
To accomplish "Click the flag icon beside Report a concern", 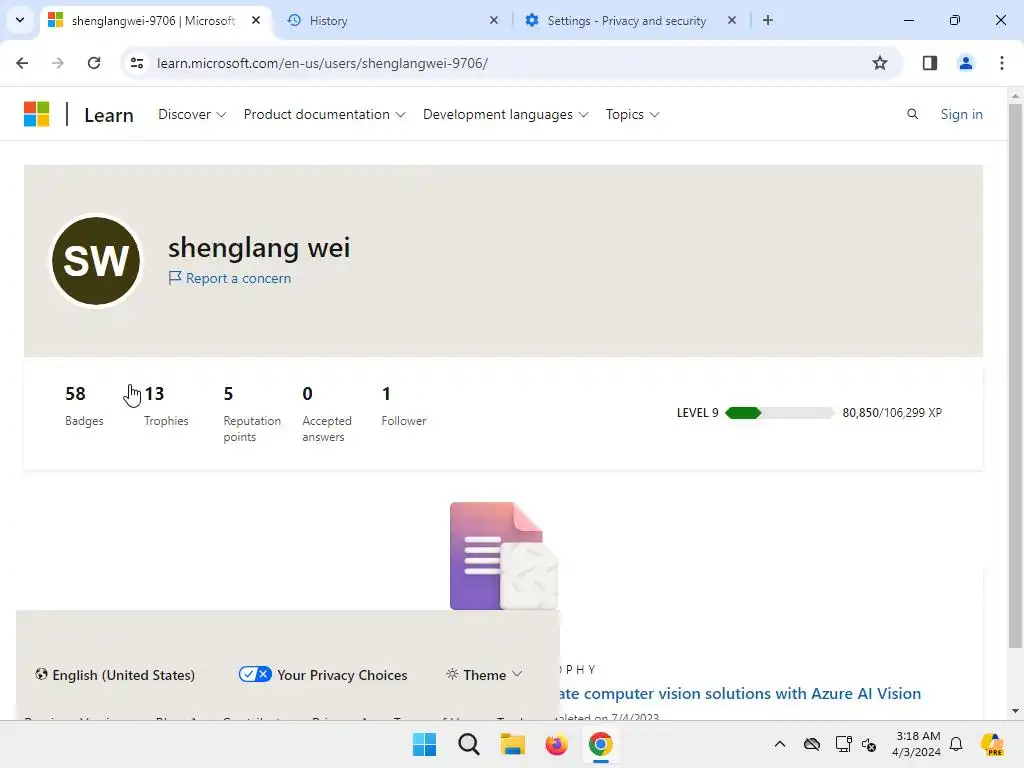I will click(175, 278).
